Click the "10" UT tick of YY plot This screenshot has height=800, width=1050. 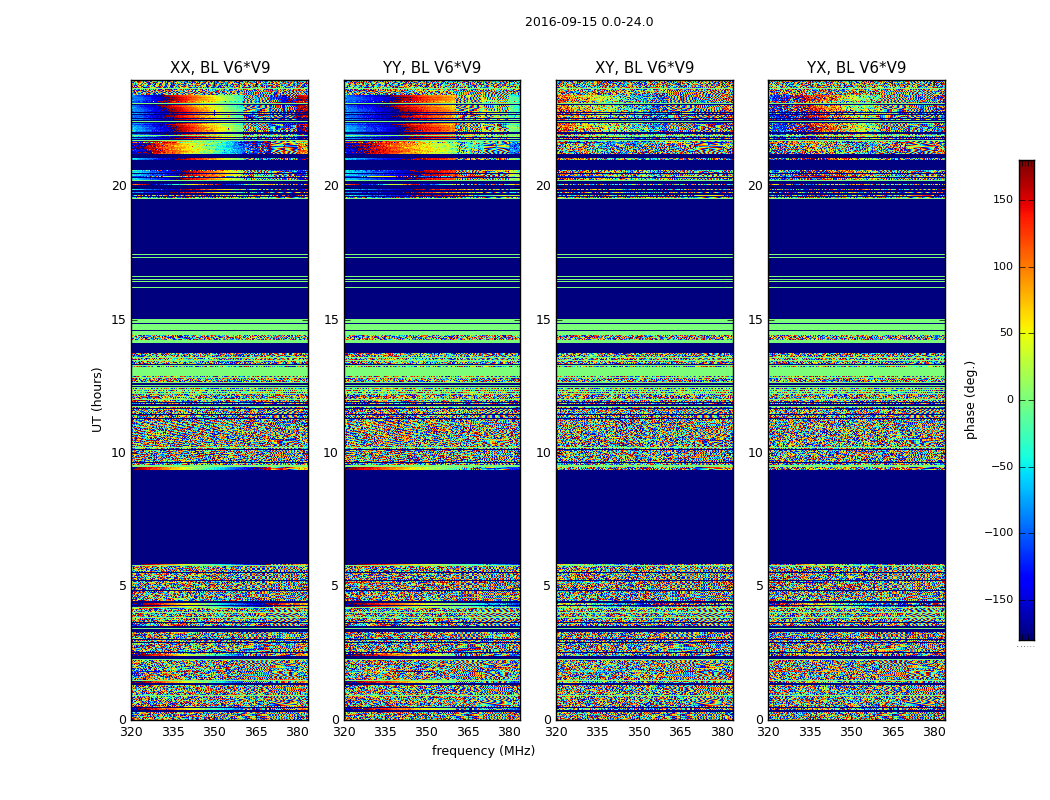click(331, 453)
